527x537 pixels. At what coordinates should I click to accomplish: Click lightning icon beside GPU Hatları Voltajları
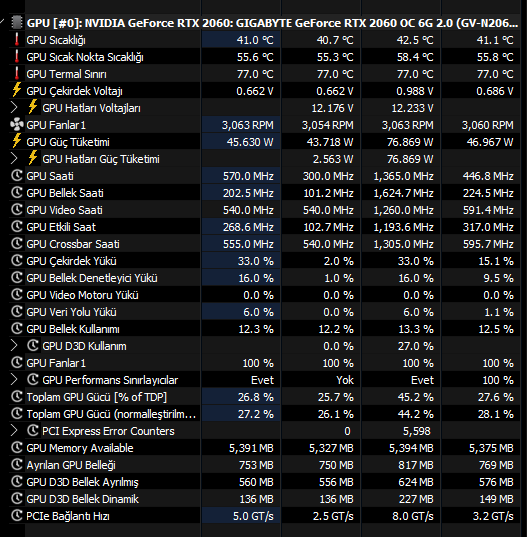(x=33, y=108)
